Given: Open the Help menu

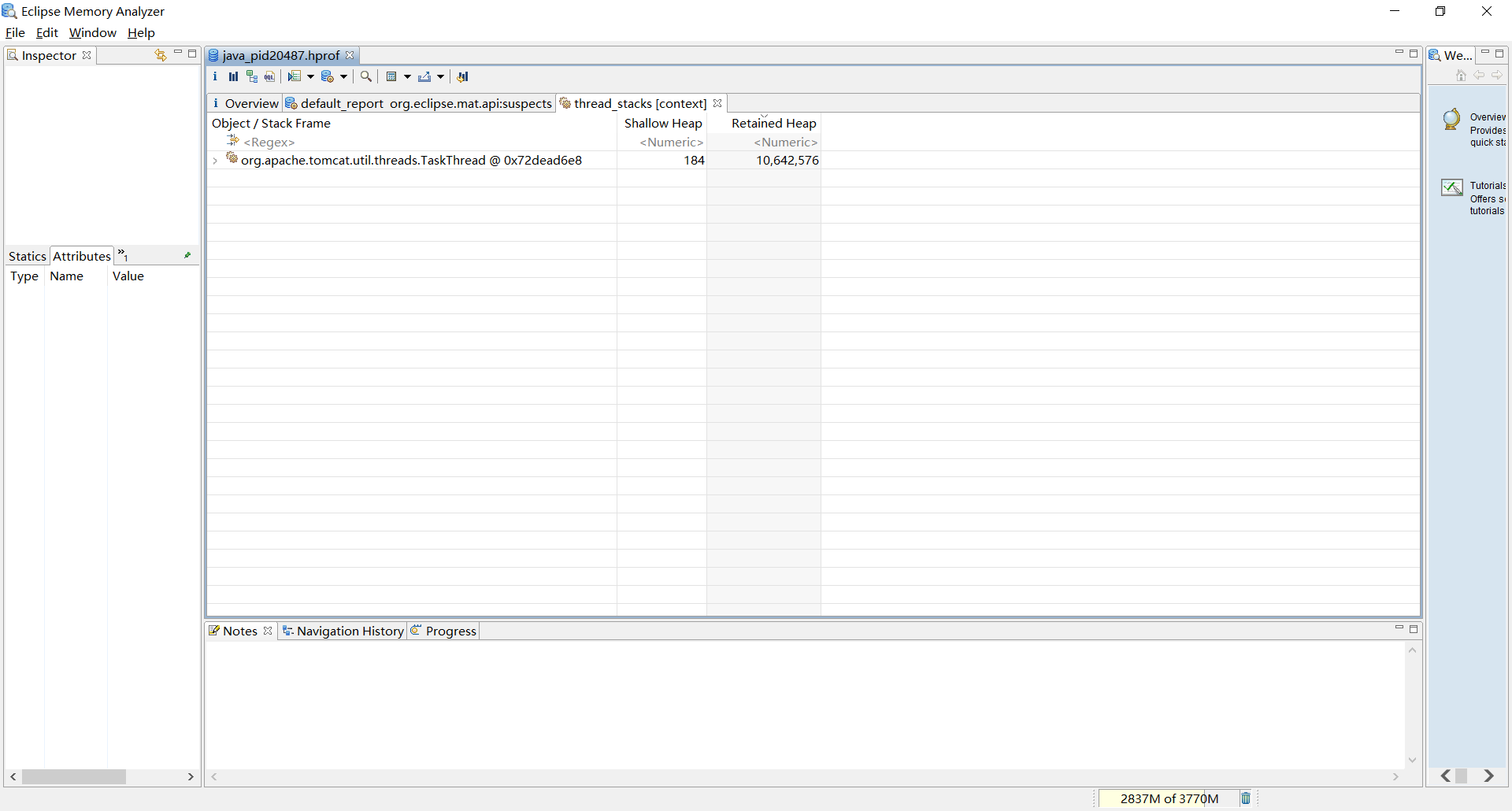Looking at the screenshot, I should (x=141, y=32).
